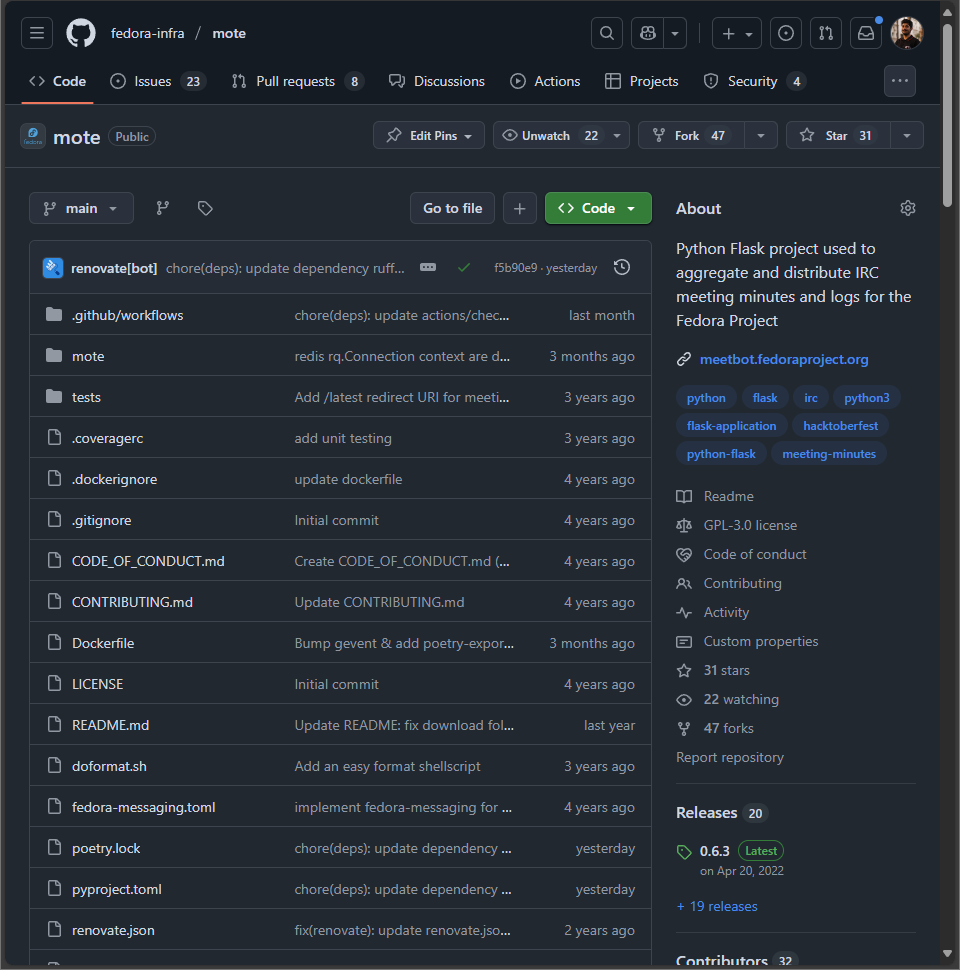Viewport: 960px width, 970px height.
Task: View commit history via the clock icon
Action: (x=620, y=268)
